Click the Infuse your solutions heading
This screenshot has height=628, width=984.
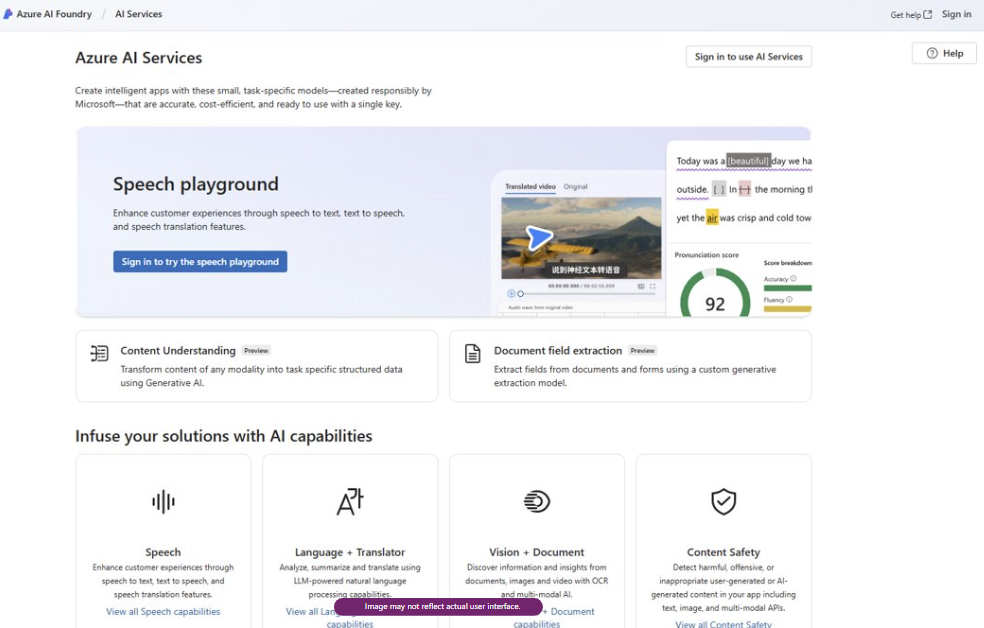223,436
